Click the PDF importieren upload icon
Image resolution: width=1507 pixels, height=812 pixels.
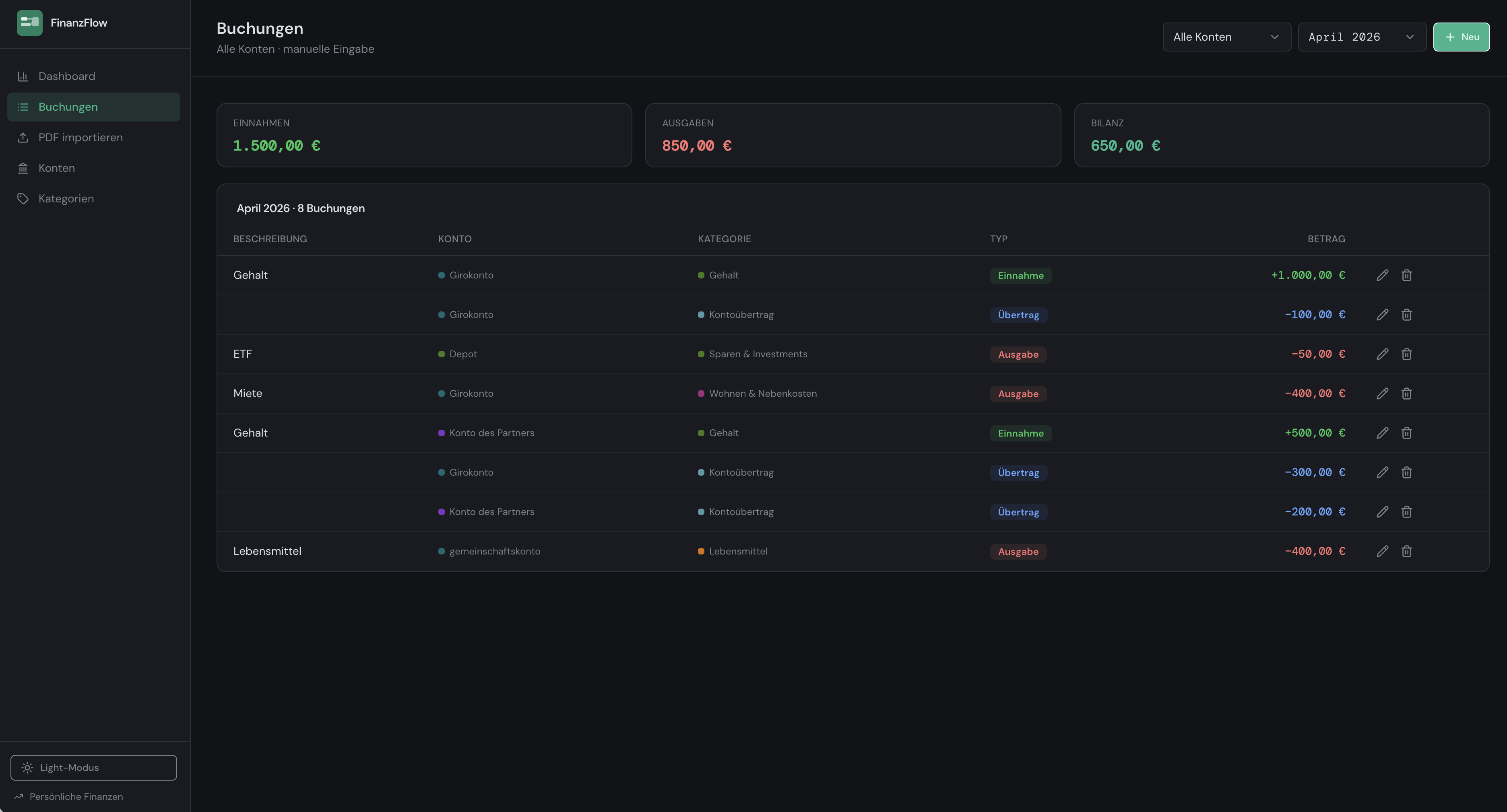tap(23, 137)
